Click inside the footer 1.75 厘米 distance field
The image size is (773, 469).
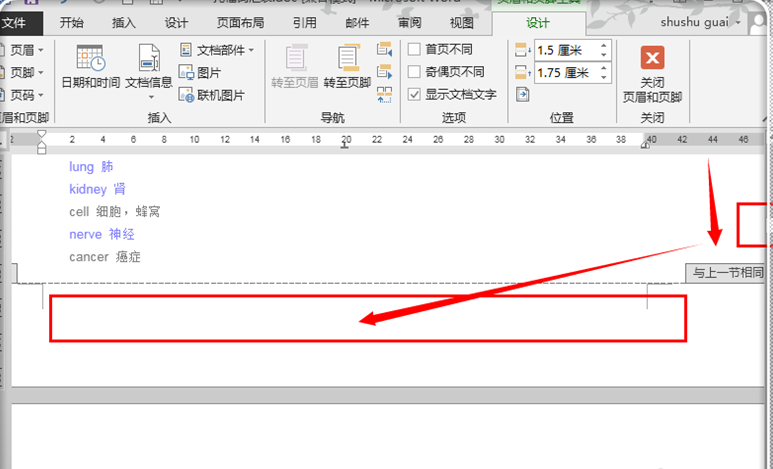[565, 72]
